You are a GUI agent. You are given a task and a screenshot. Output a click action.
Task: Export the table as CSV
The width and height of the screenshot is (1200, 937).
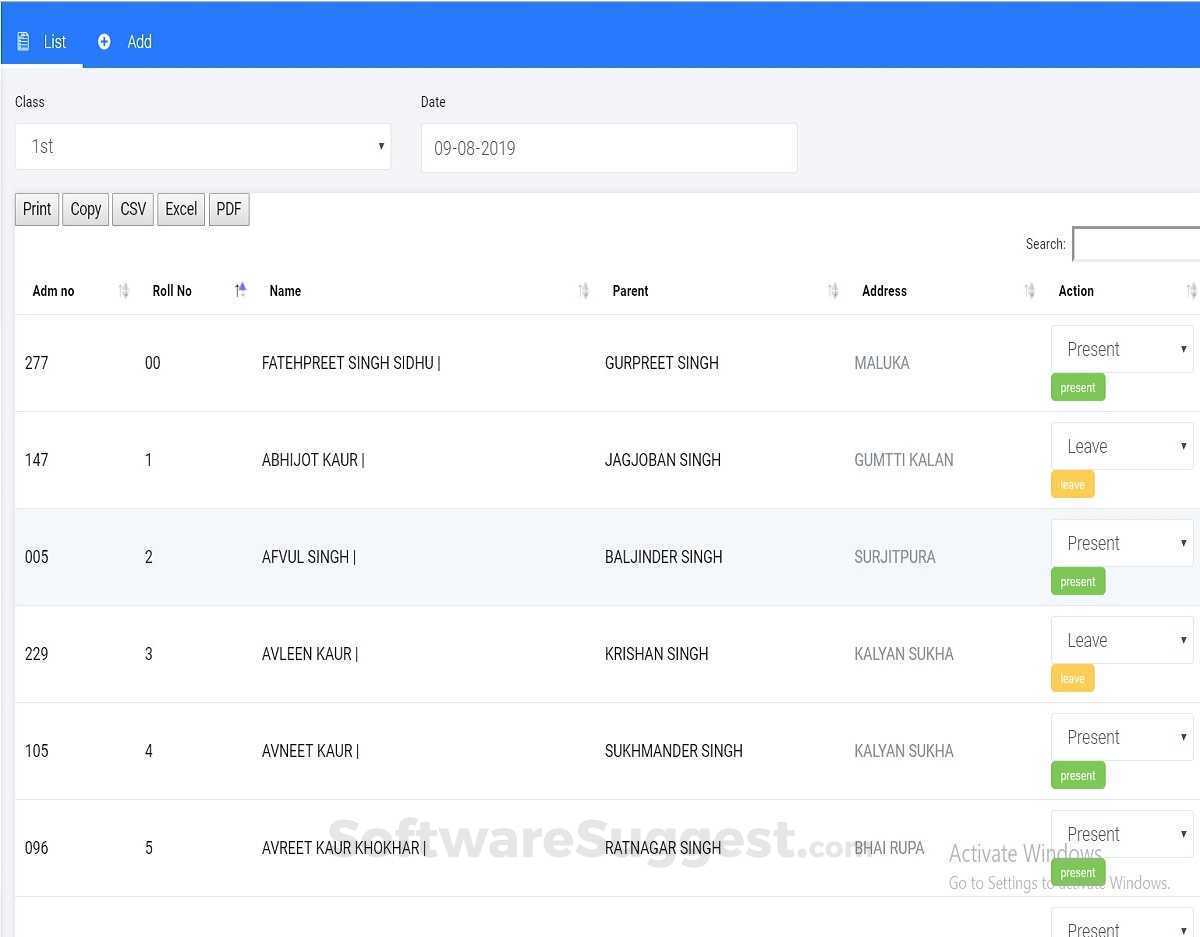click(x=133, y=209)
